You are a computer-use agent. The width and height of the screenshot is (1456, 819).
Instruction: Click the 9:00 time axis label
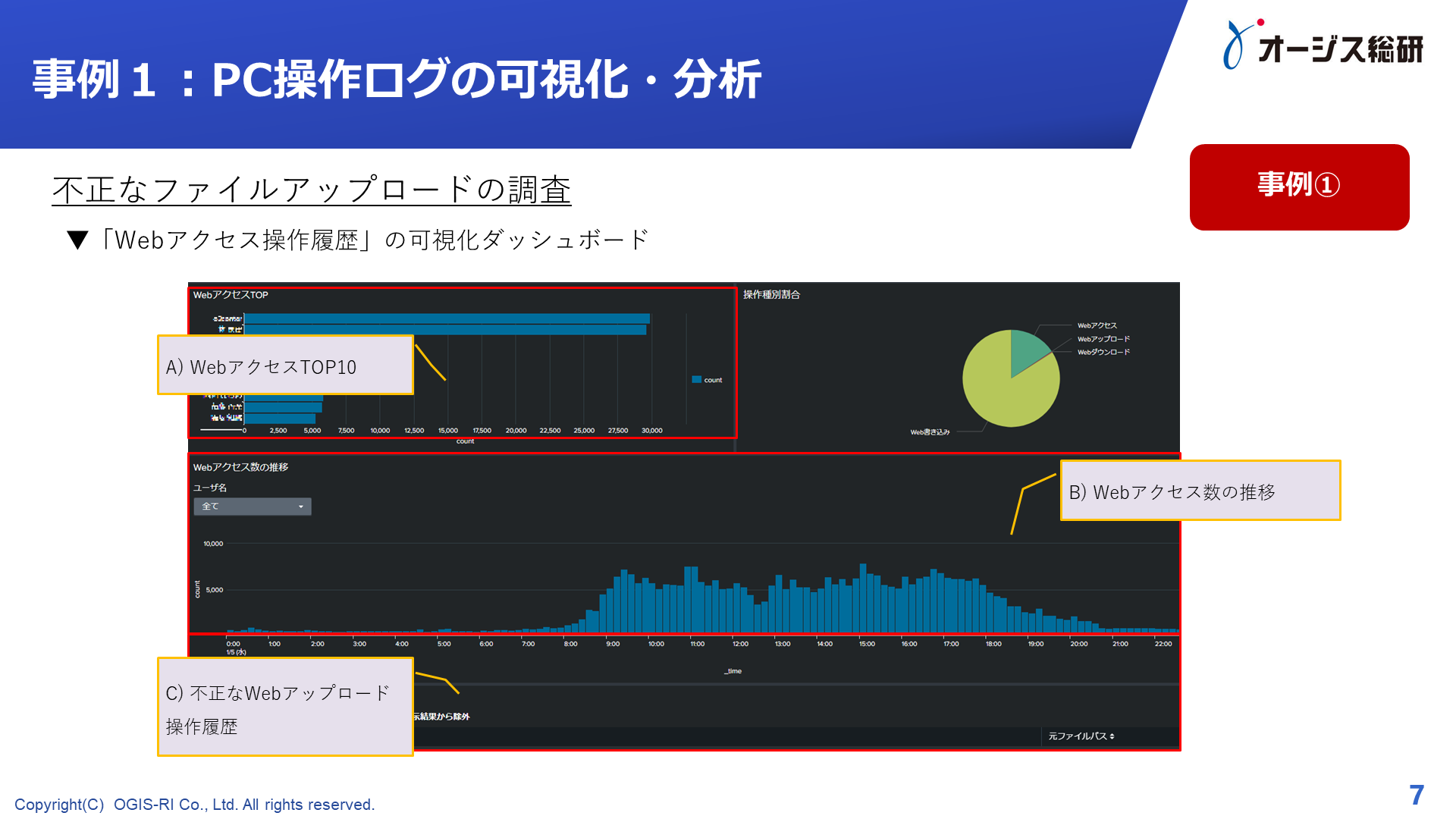click(613, 644)
